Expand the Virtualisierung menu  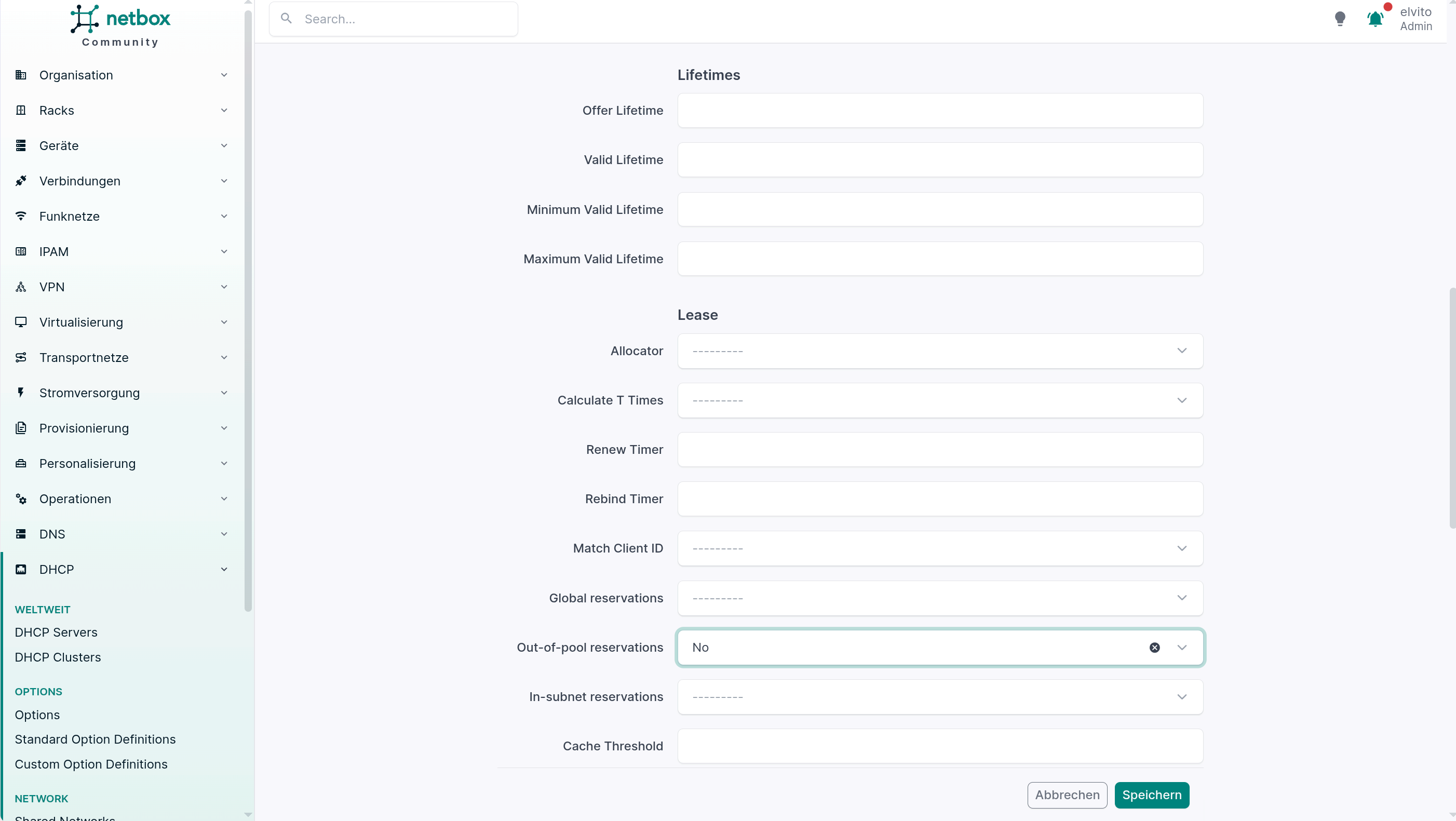pyautogui.click(x=122, y=322)
